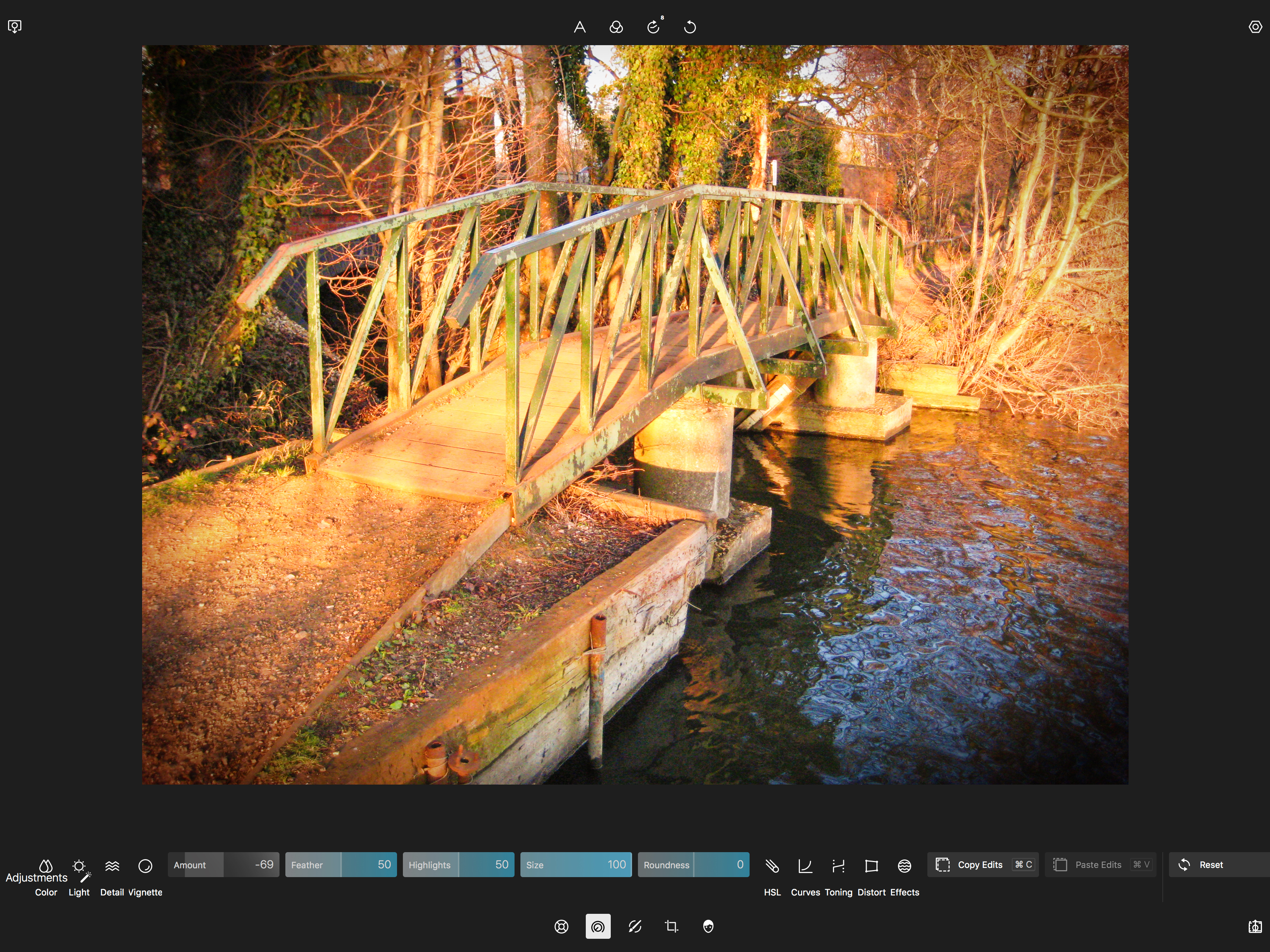Click the Roundness slider
This screenshot has height=952, width=1270.
693,865
